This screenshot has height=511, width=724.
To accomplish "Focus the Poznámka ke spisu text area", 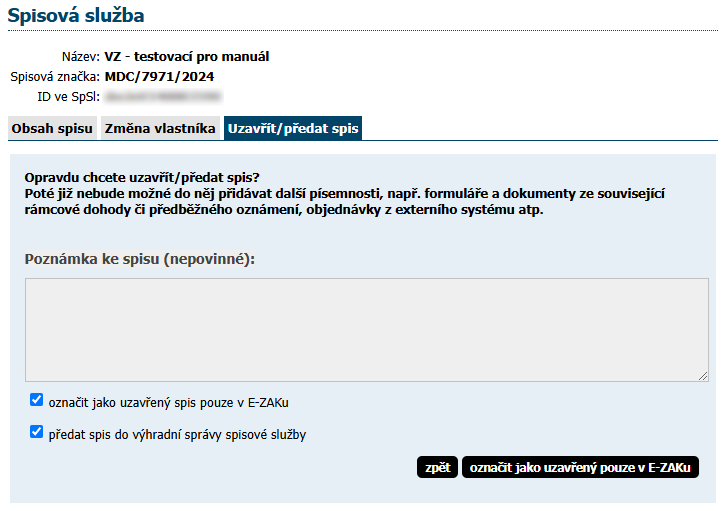I will 366,329.
